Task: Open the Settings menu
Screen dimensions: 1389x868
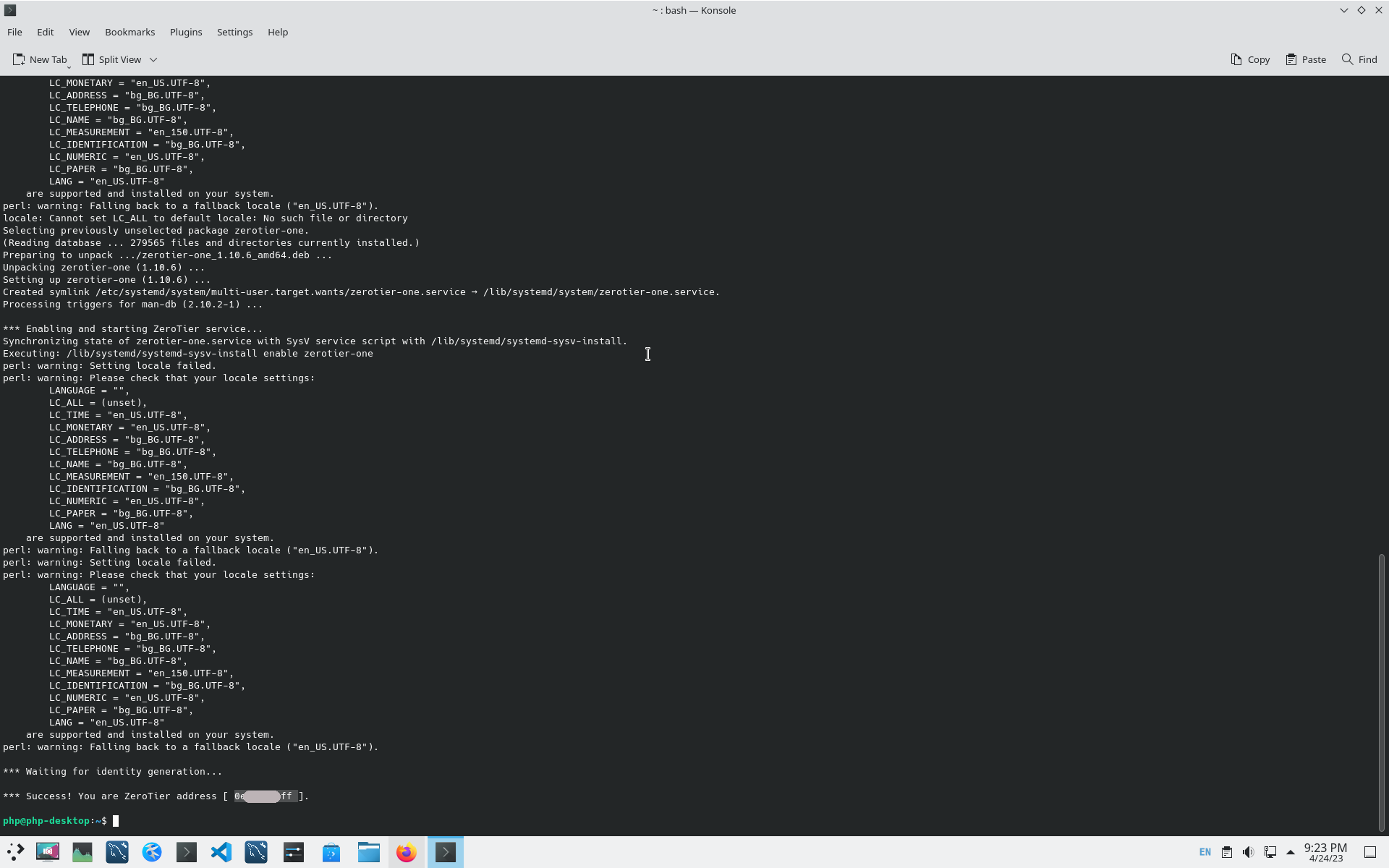Action: coord(234,32)
